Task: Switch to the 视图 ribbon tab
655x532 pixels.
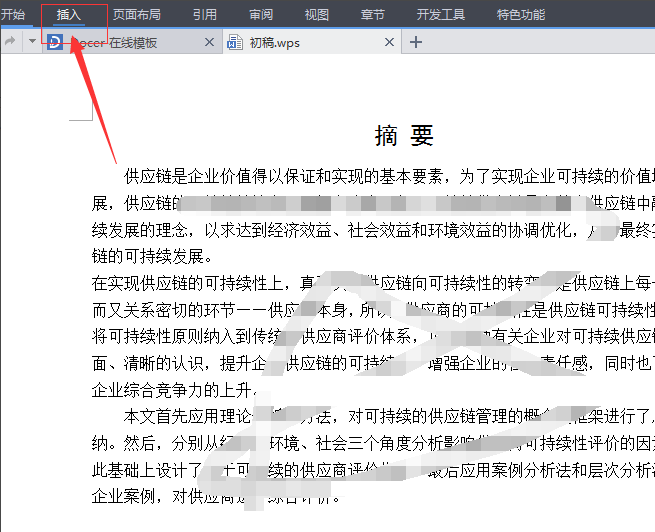Action: (x=317, y=15)
